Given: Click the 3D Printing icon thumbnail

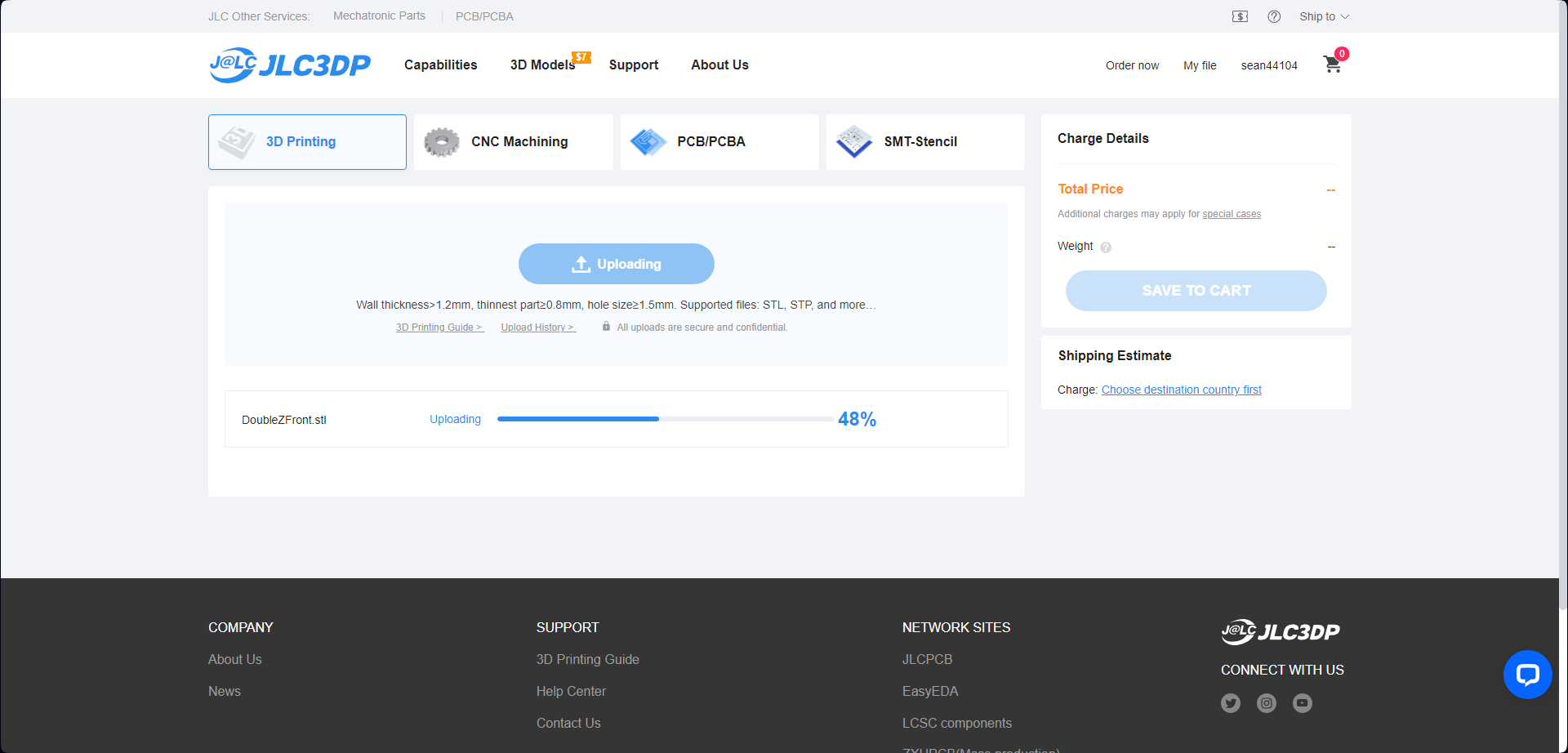Looking at the screenshot, I should (237, 142).
